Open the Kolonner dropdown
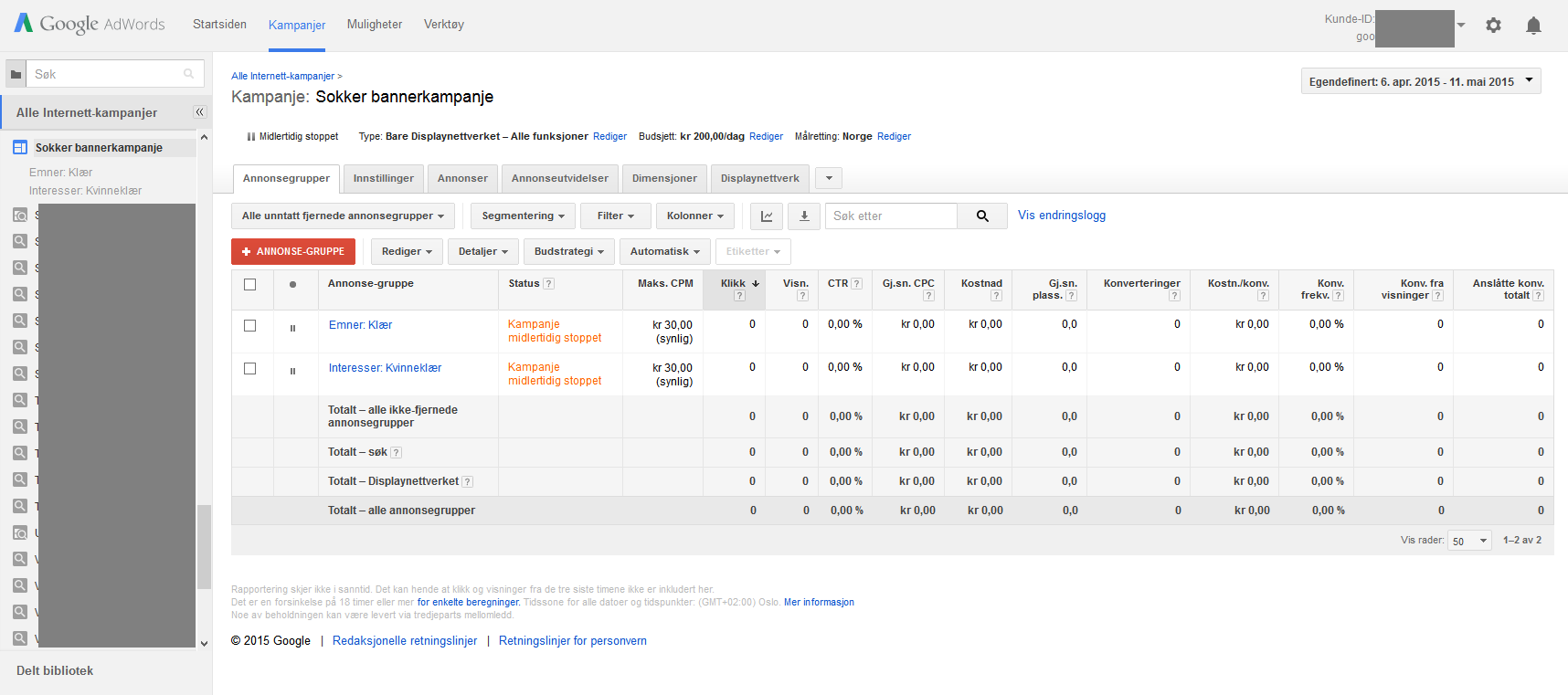 click(x=695, y=216)
